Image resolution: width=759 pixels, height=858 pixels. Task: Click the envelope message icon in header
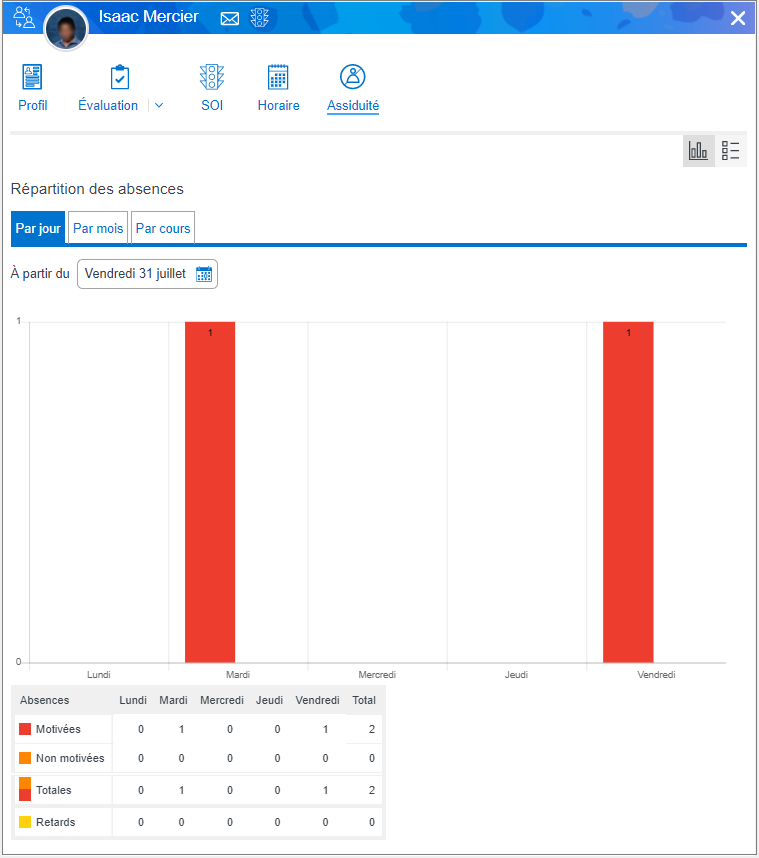[230, 18]
